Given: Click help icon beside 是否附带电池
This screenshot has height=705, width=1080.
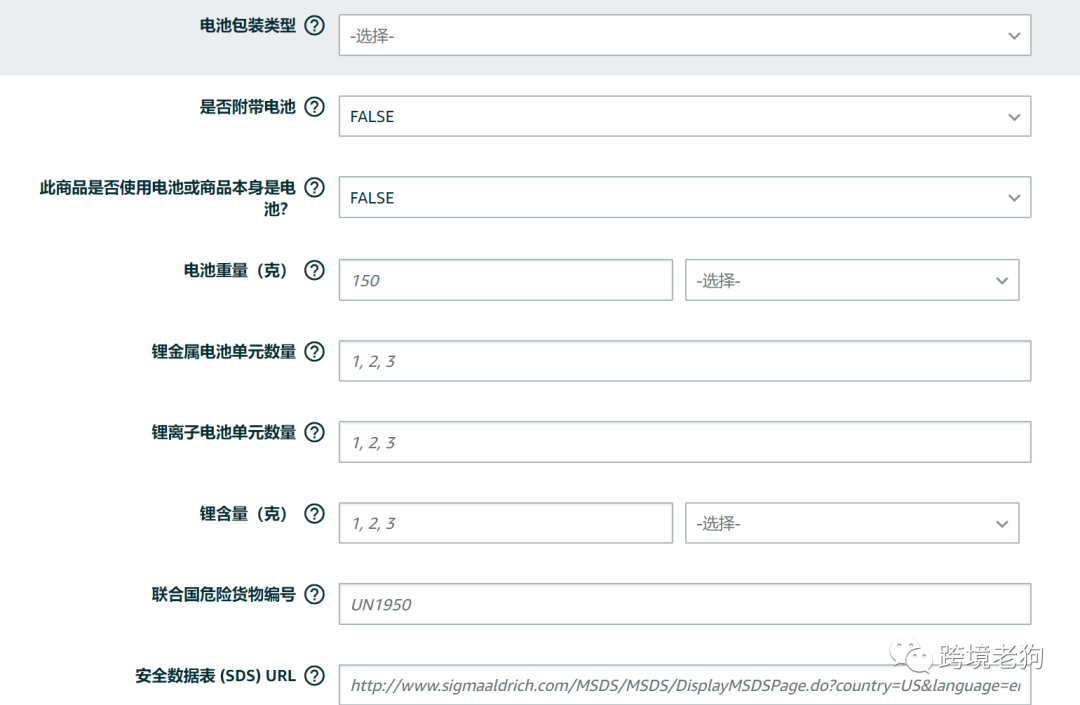Looking at the screenshot, I should coord(315,107).
